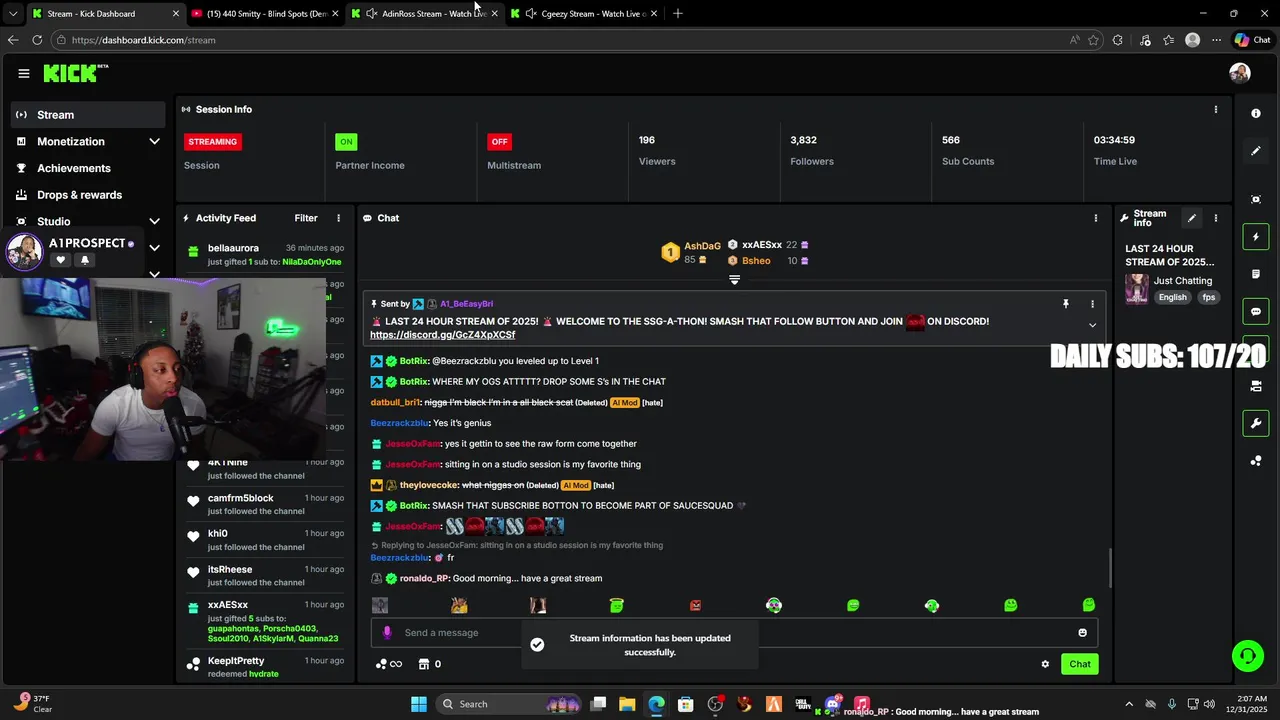Expand the pinned message with the chevron

1092,325
